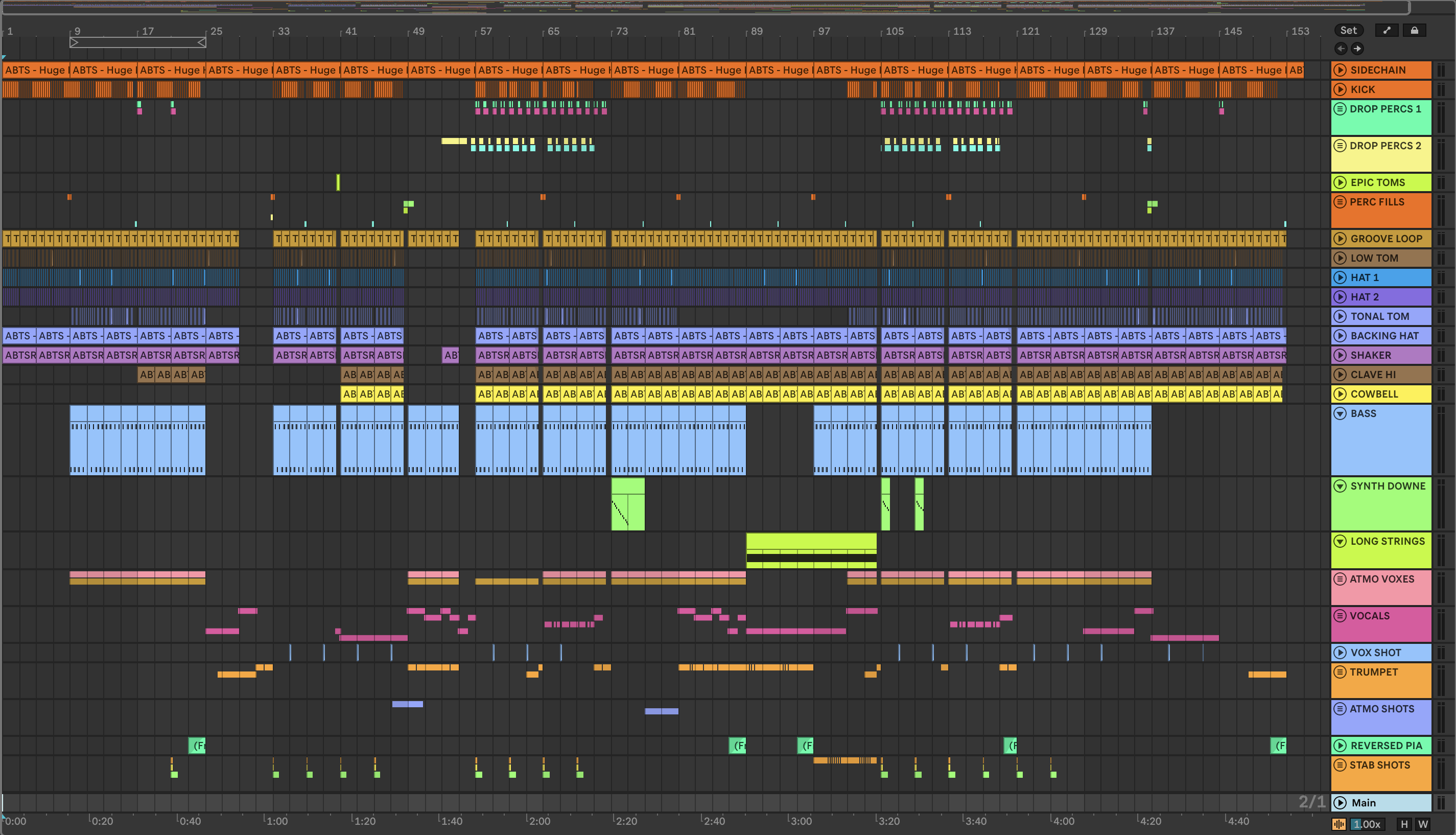This screenshot has width=1456, height=835.
Task: Click the orange waveform icon at bottom
Action: [1339, 824]
